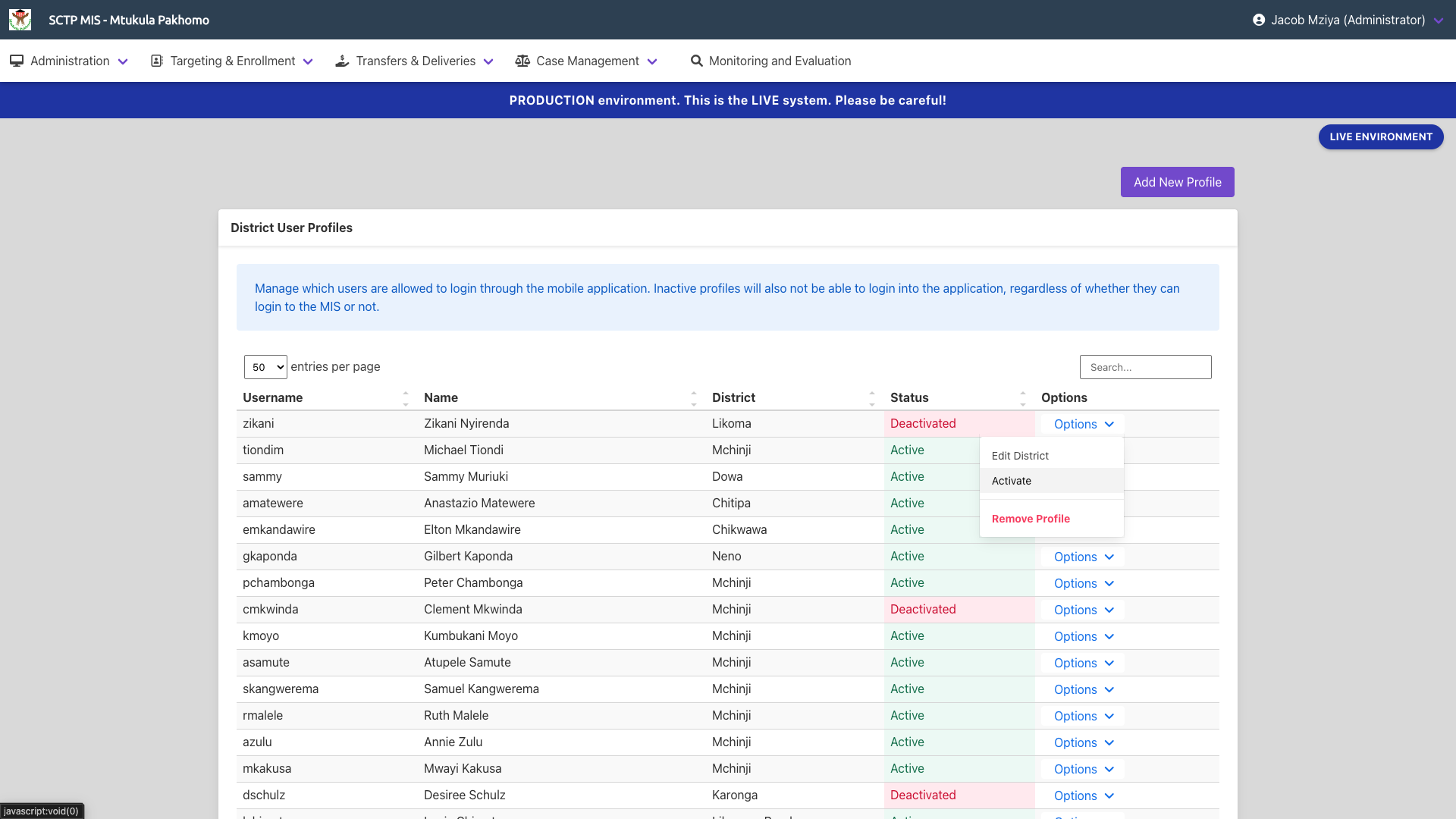Click the Targeting & Enrollment clipboard icon
Viewport: 1456px width, 819px height.
pos(157,61)
